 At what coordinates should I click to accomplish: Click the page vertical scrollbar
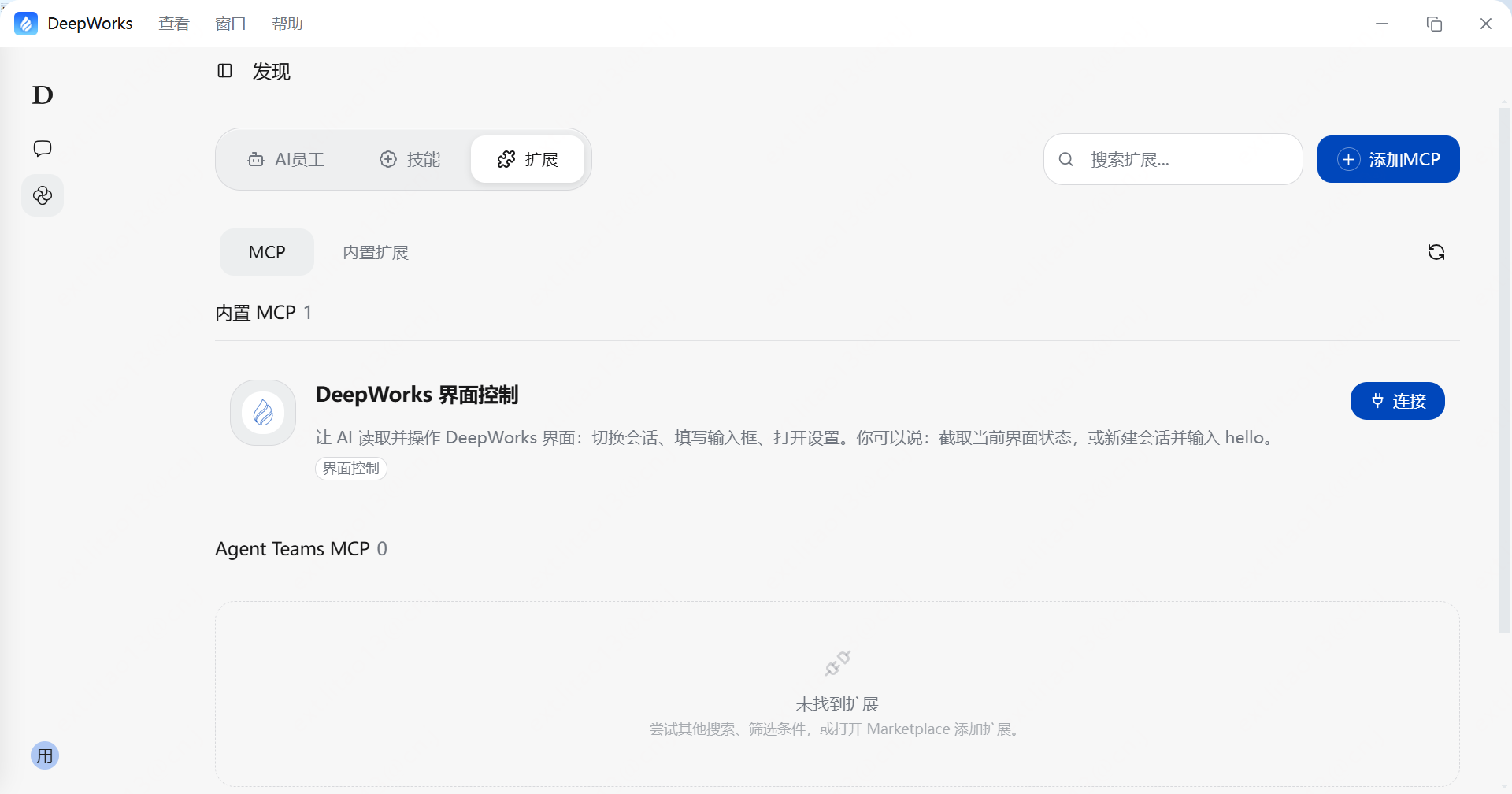(1504, 370)
